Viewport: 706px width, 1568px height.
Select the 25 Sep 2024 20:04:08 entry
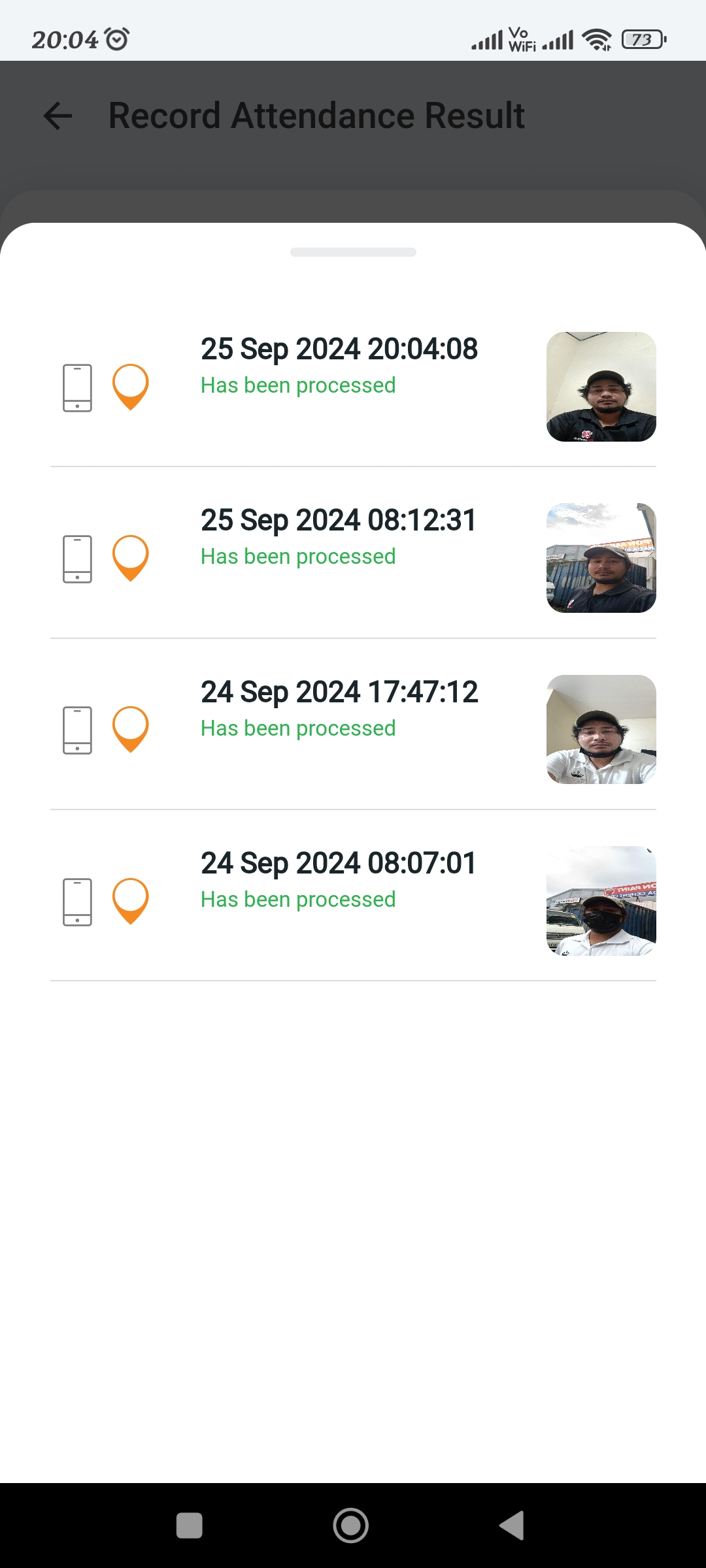tap(339, 350)
